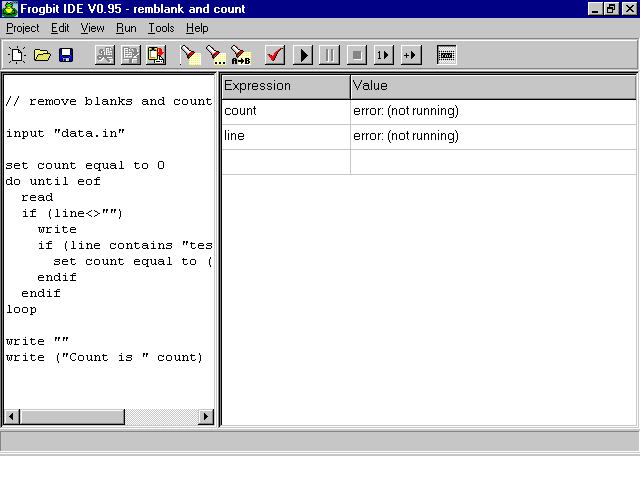Click the Replace A→B flashlight icon
The width and height of the screenshot is (640, 480).
(240, 55)
